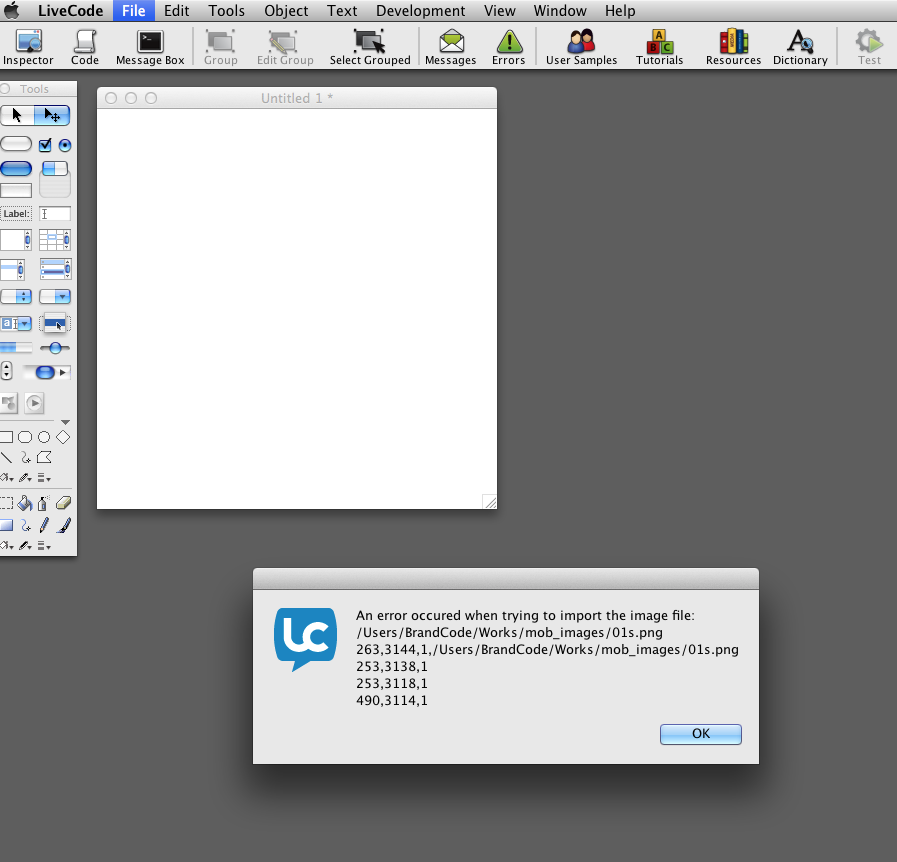Select the oval graphic tool

click(44, 437)
